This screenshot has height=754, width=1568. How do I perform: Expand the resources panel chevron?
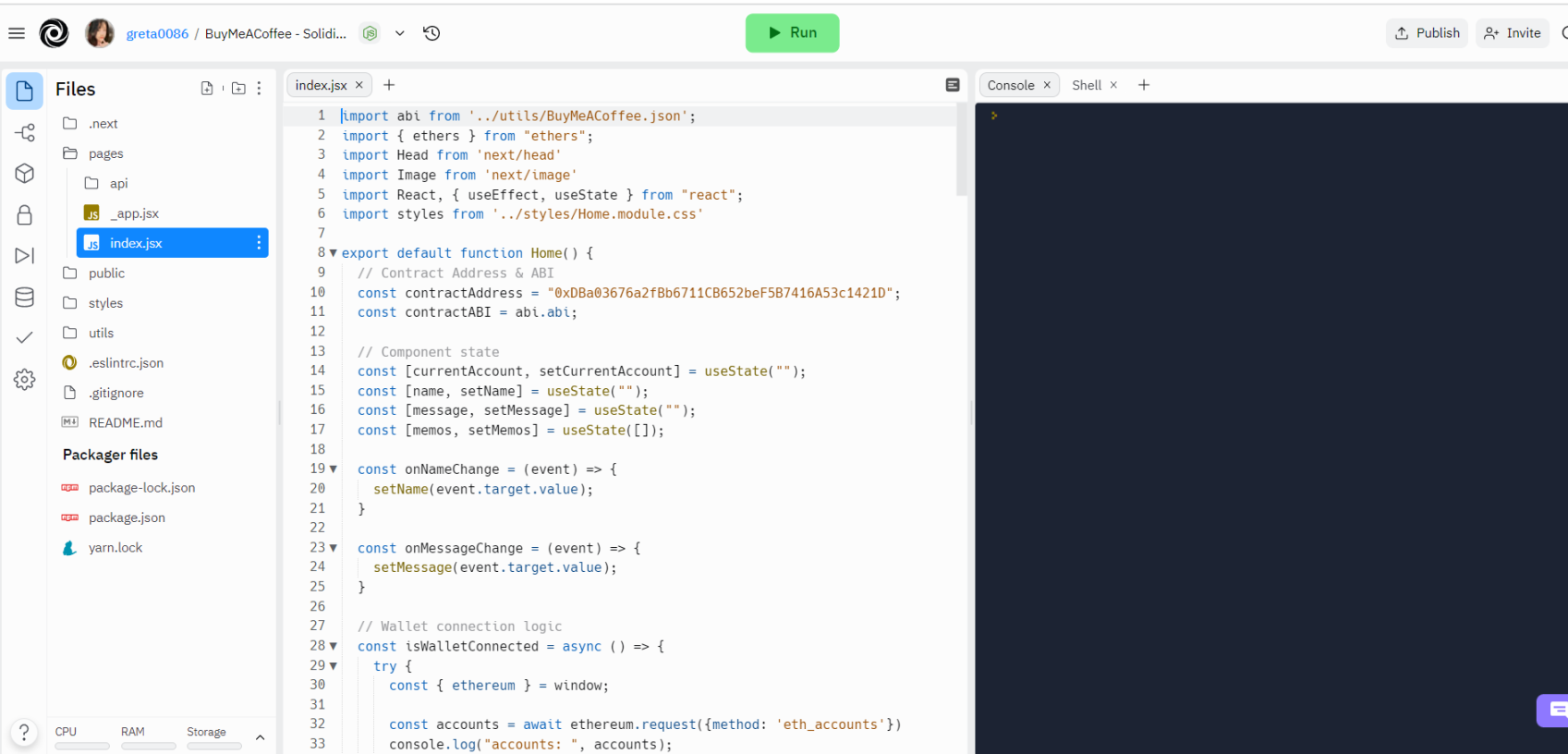(261, 737)
